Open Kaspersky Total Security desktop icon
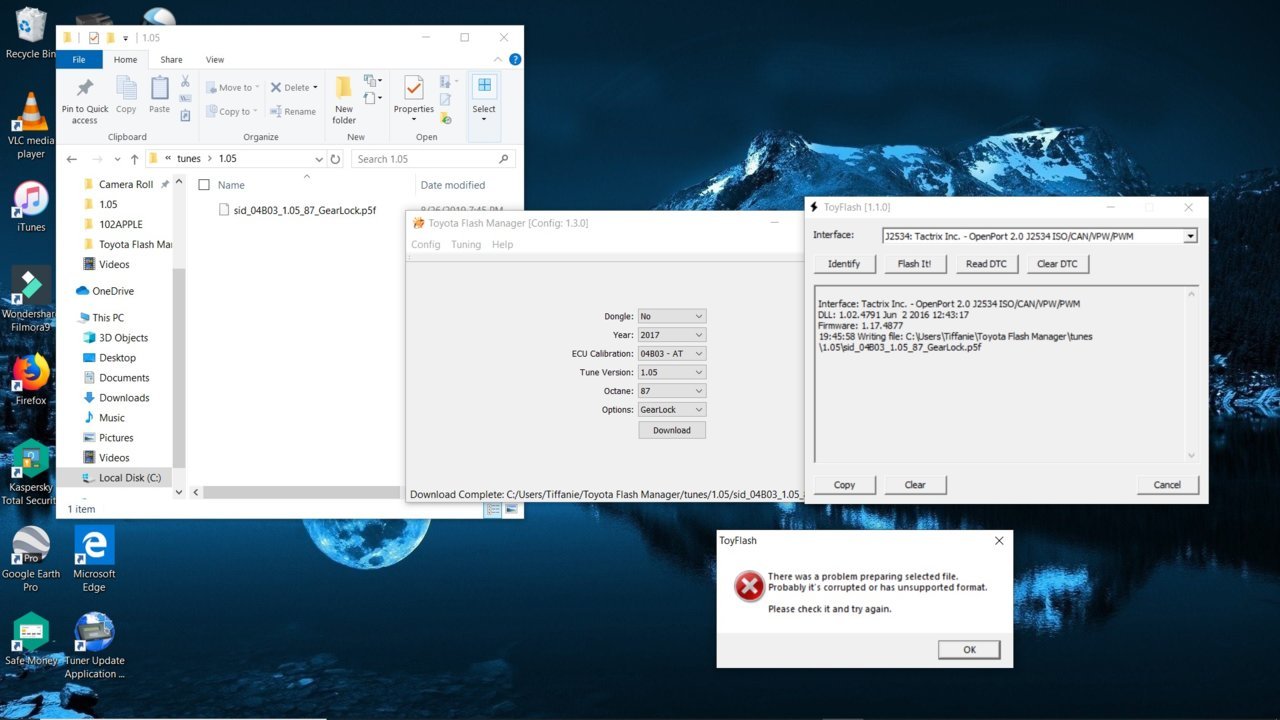Image resolution: width=1280 pixels, height=720 pixels. click(31, 473)
